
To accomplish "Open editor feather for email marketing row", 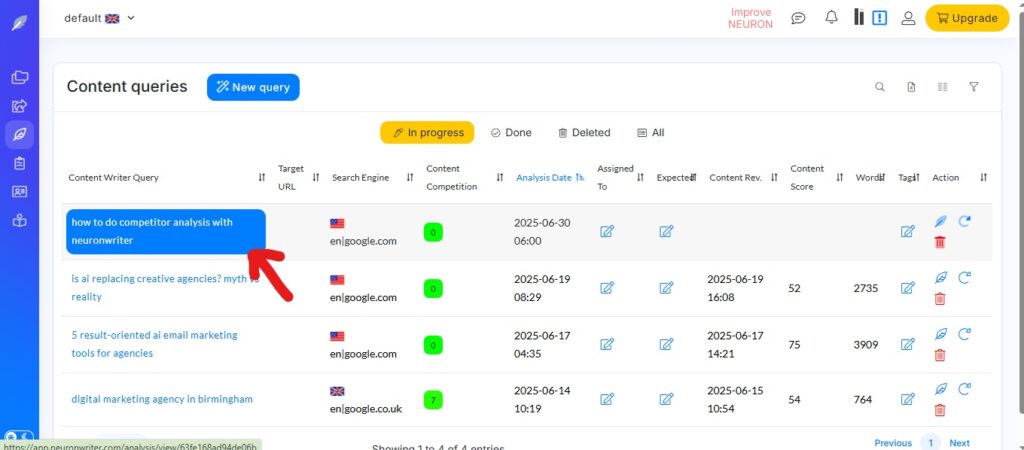I will click(940, 334).
